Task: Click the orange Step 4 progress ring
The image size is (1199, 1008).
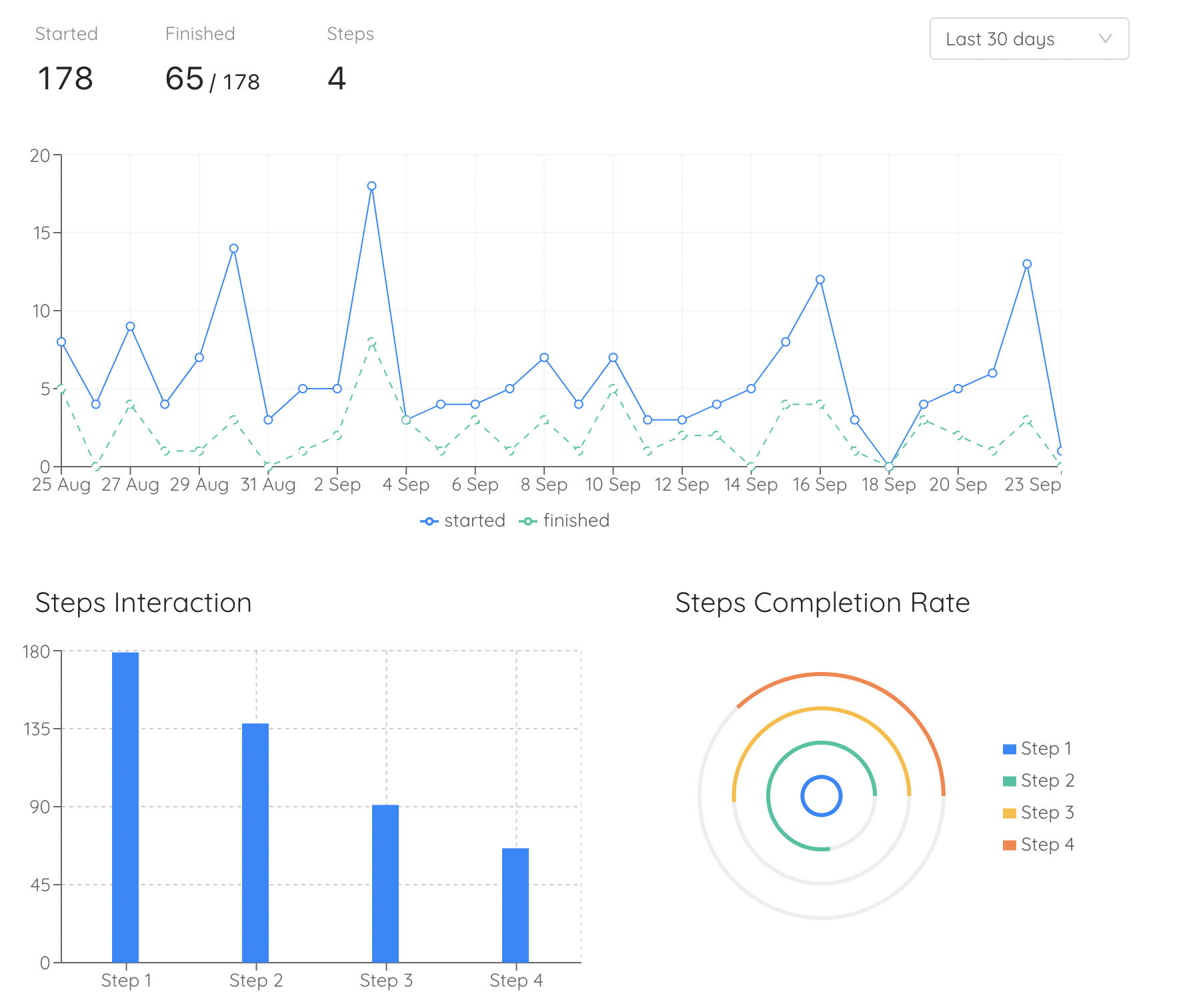Action: [x=821, y=674]
